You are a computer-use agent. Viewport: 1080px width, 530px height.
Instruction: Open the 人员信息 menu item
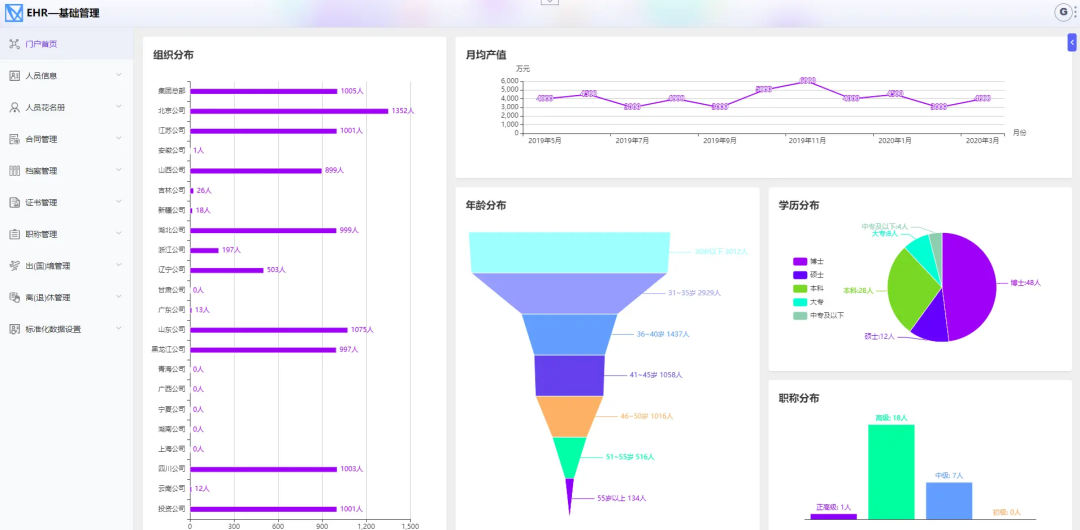67,76
